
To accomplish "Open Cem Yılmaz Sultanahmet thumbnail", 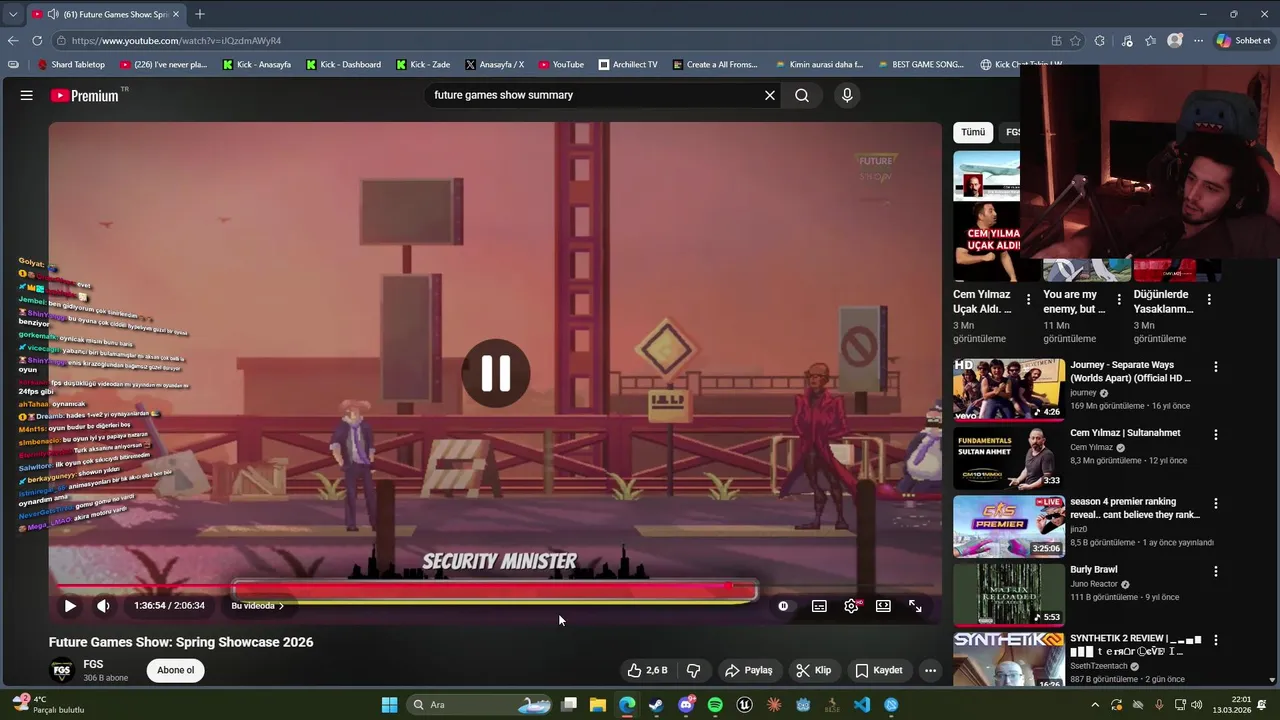I will click(x=1009, y=457).
